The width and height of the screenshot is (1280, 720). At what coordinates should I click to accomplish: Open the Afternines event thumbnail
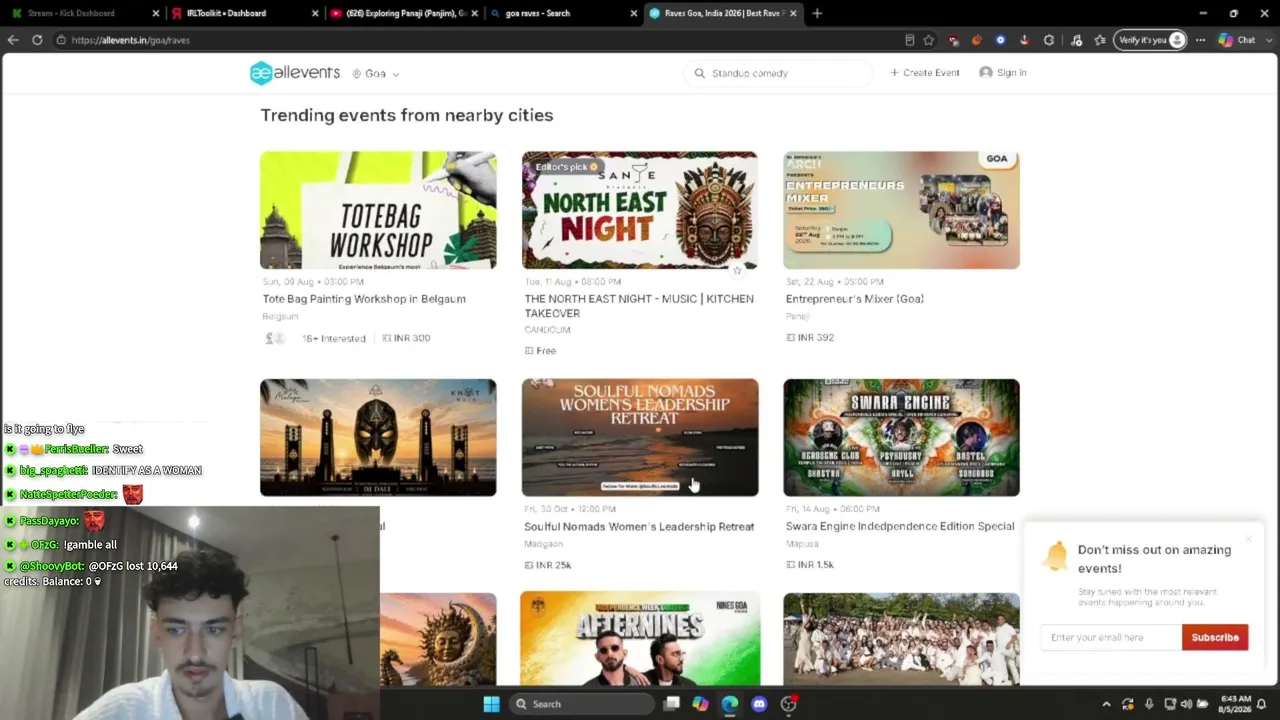tap(640, 638)
